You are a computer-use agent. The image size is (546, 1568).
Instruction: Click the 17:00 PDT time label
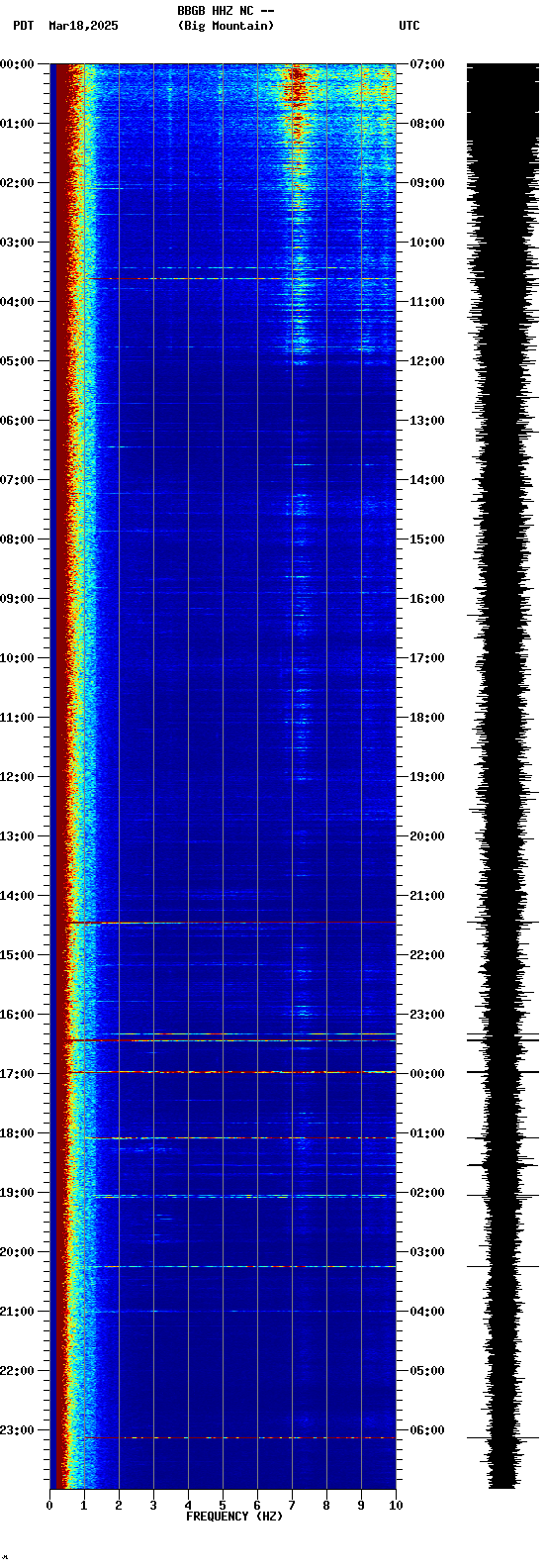(17, 1074)
